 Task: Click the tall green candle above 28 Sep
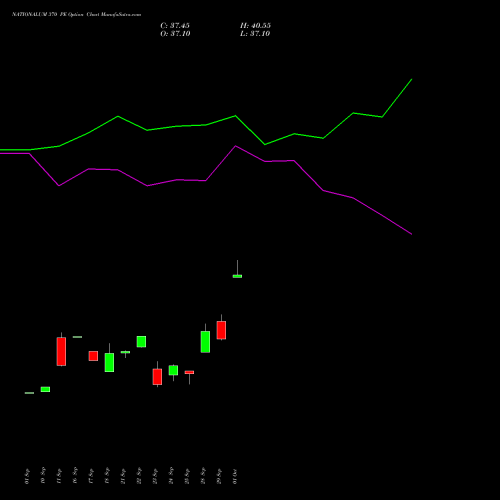(x=205, y=342)
